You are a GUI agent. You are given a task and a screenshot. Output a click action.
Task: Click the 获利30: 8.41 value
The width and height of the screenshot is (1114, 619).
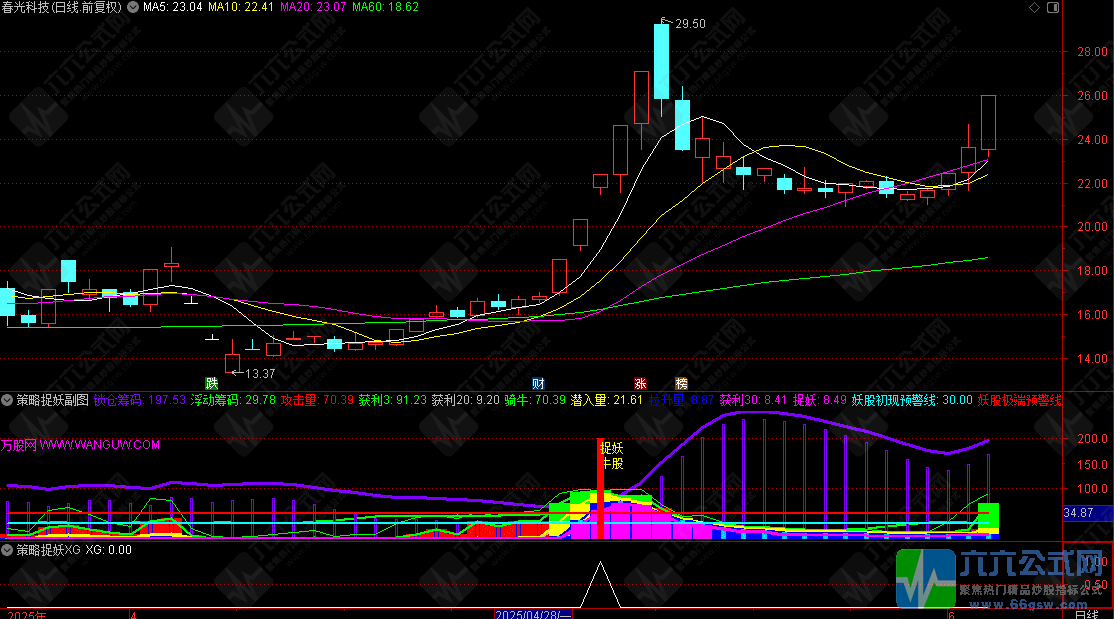[x=753, y=400]
